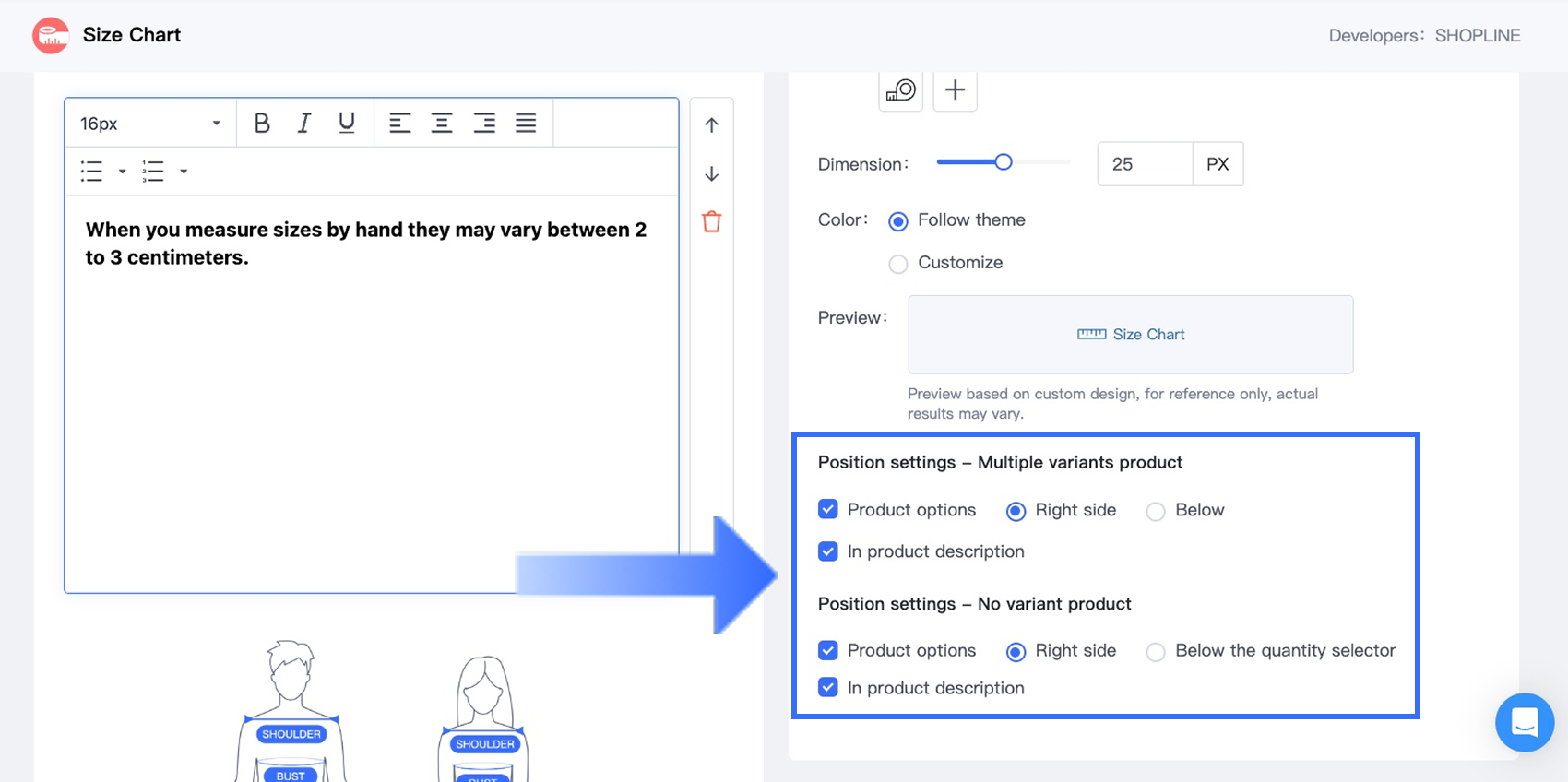This screenshot has height=782, width=1568.
Task: Click the Dimension slider handle
Action: tap(1004, 162)
